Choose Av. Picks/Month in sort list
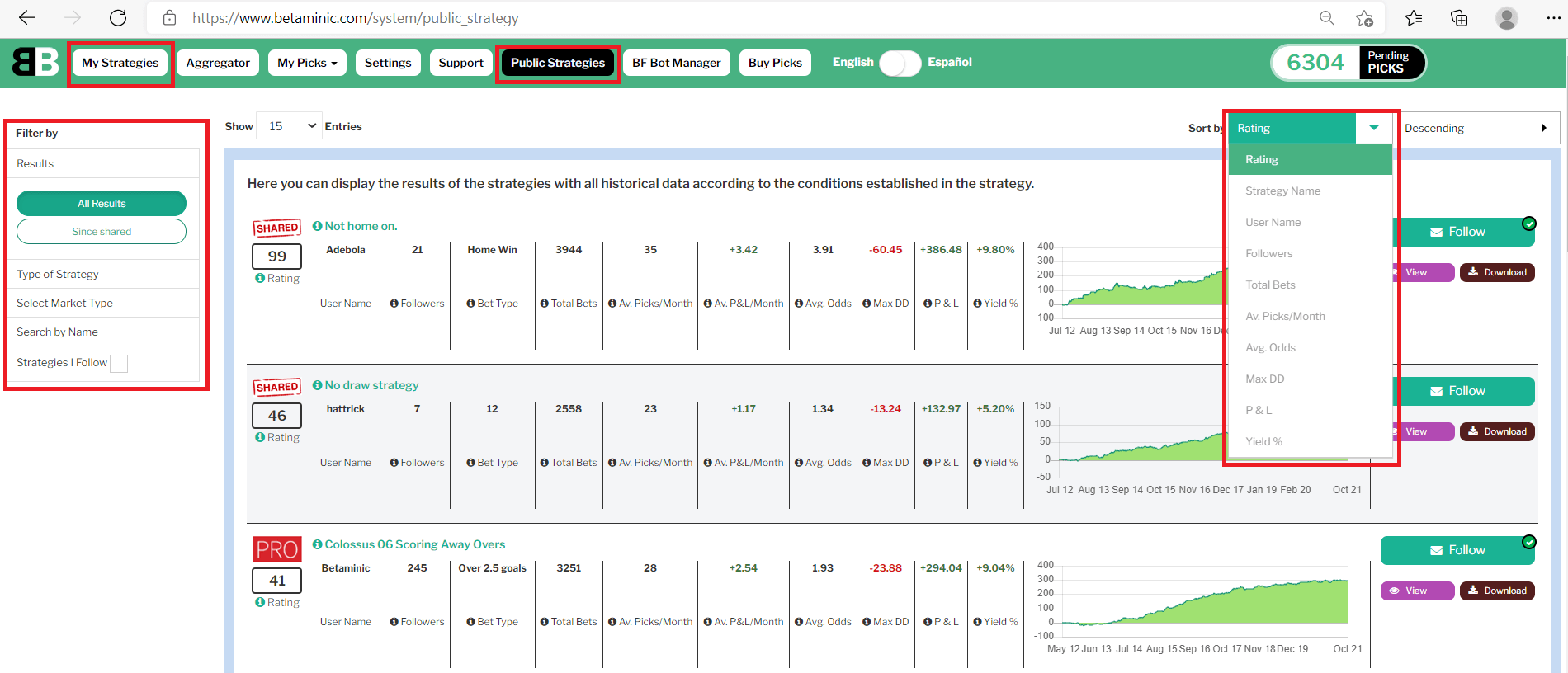This screenshot has height=673, width=1568. pyautogui.click(x=1311, y=316)
